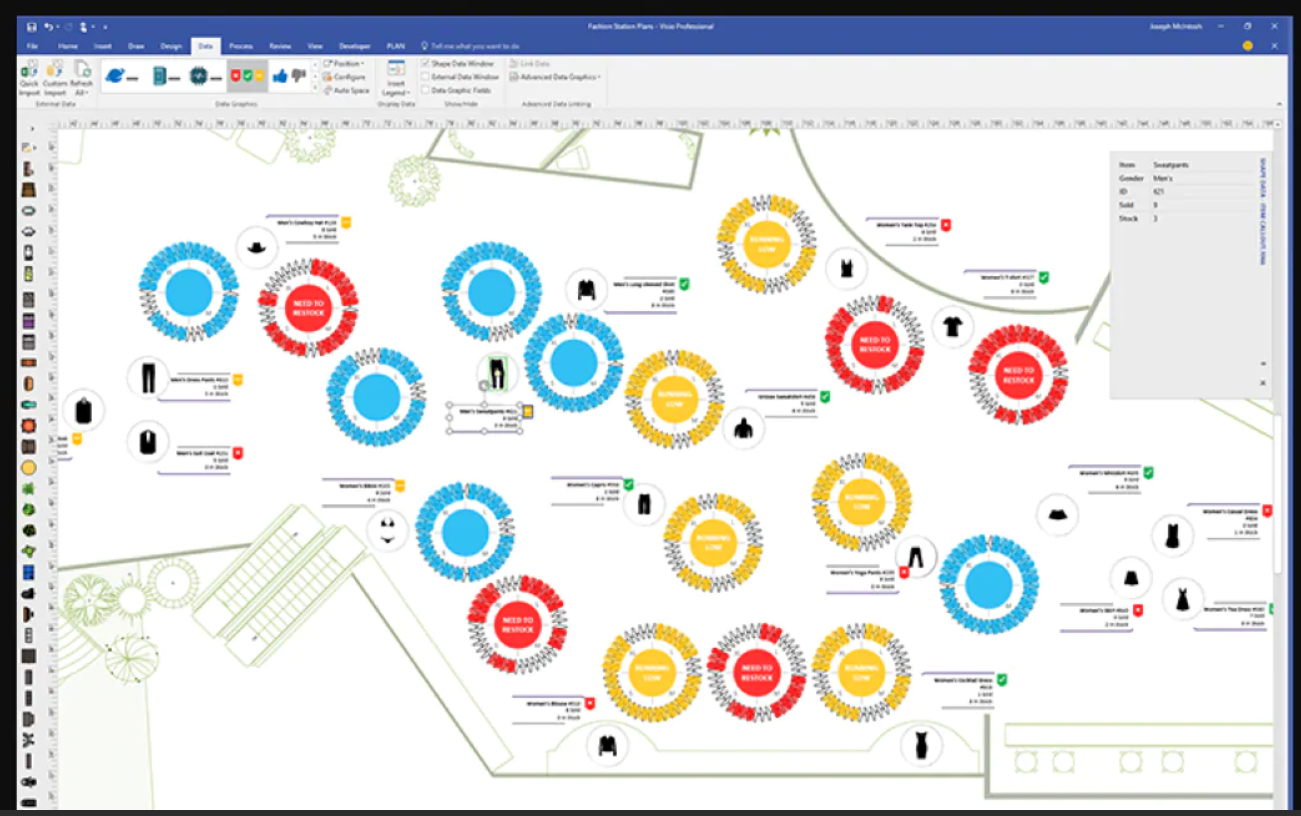1301x816 pixels.
Task: Open Insert Legend dropdown
Action: [x=396, y=78]
